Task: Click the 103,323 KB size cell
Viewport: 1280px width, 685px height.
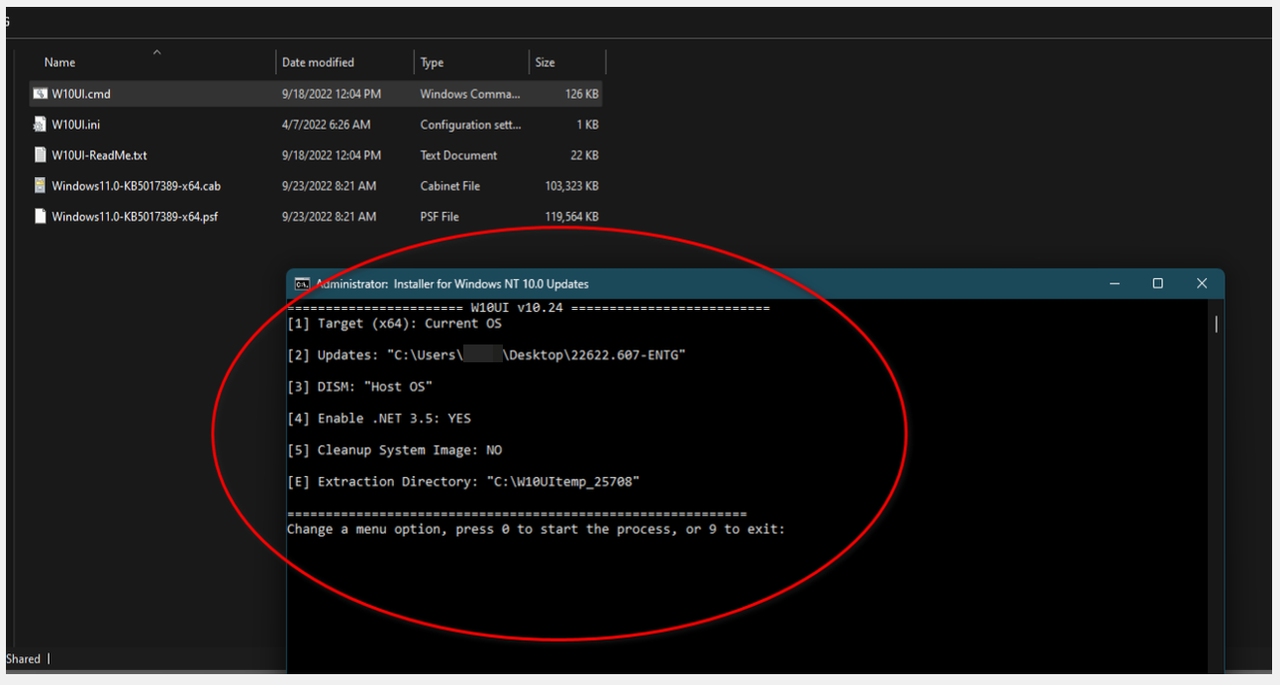Action: pyautogui.click(x=572, y=186)
